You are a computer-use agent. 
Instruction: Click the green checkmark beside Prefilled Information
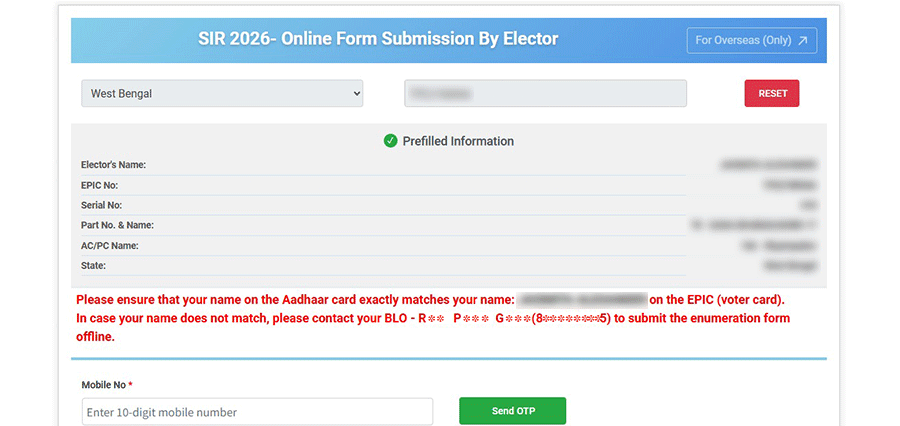(391, 141)
